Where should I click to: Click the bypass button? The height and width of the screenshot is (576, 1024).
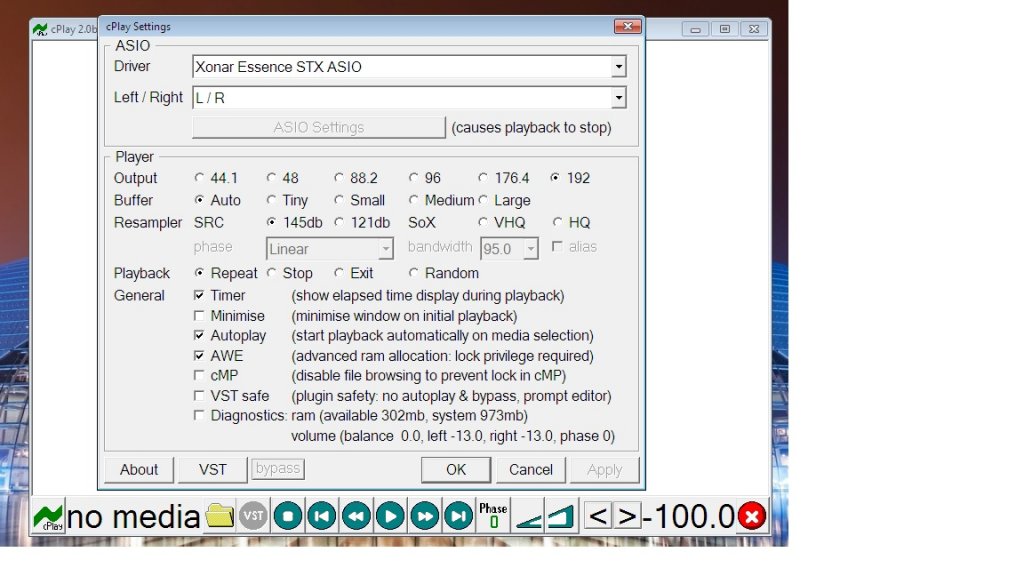click(x=278, y=468)
